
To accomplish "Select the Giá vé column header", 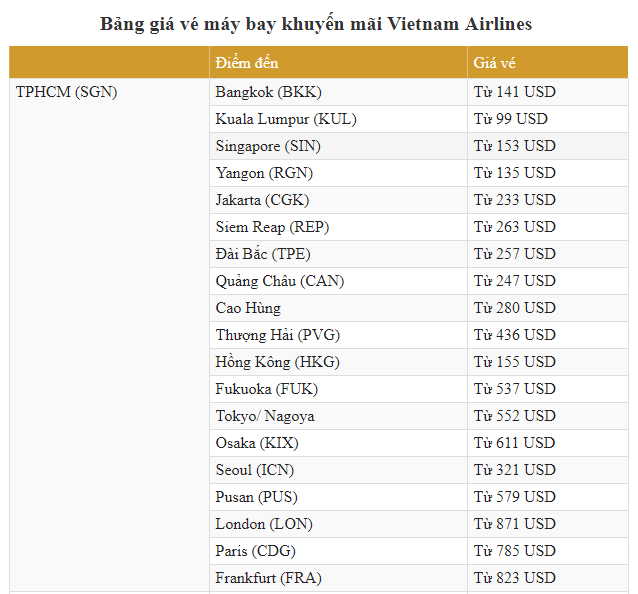I will (x=547, y=62).
